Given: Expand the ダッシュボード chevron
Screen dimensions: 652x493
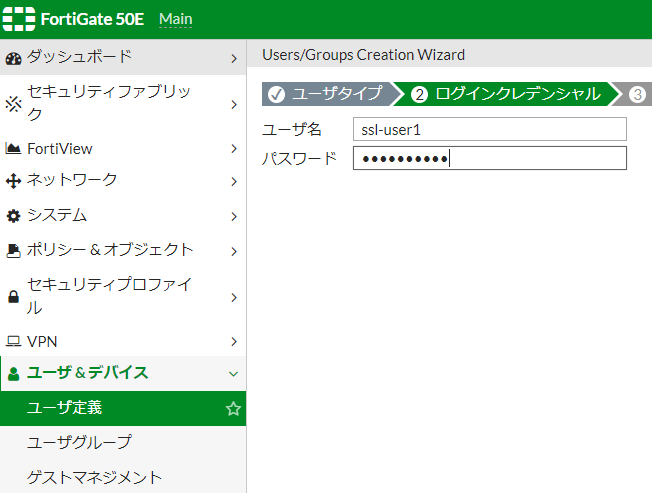Looking at the screenshot, I should [234, 59].
